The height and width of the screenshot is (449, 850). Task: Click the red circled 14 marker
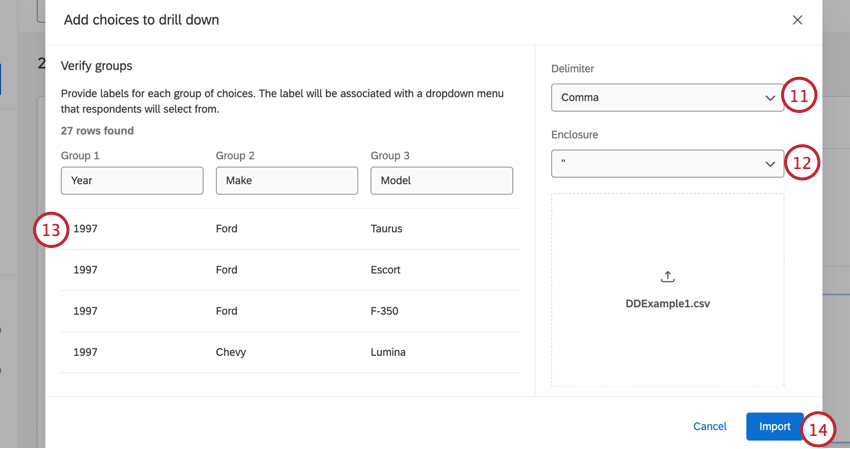pyautogui.click(x=819, y=429)
